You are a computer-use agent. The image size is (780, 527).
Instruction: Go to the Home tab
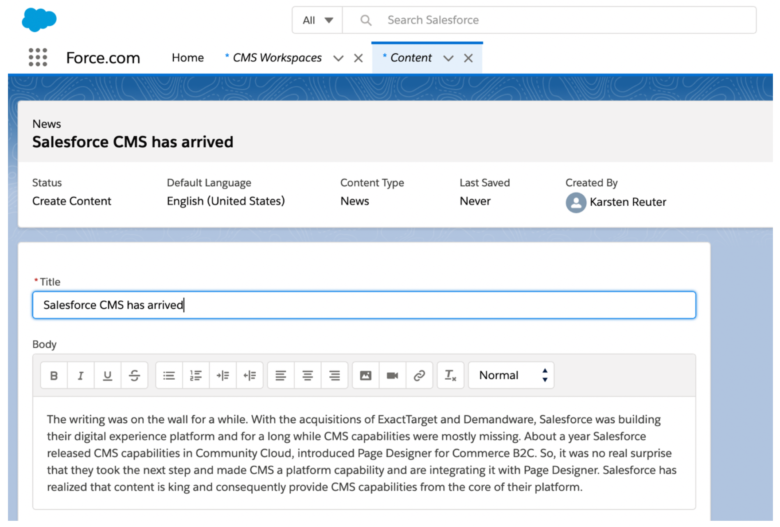click(x=188, y=58)
